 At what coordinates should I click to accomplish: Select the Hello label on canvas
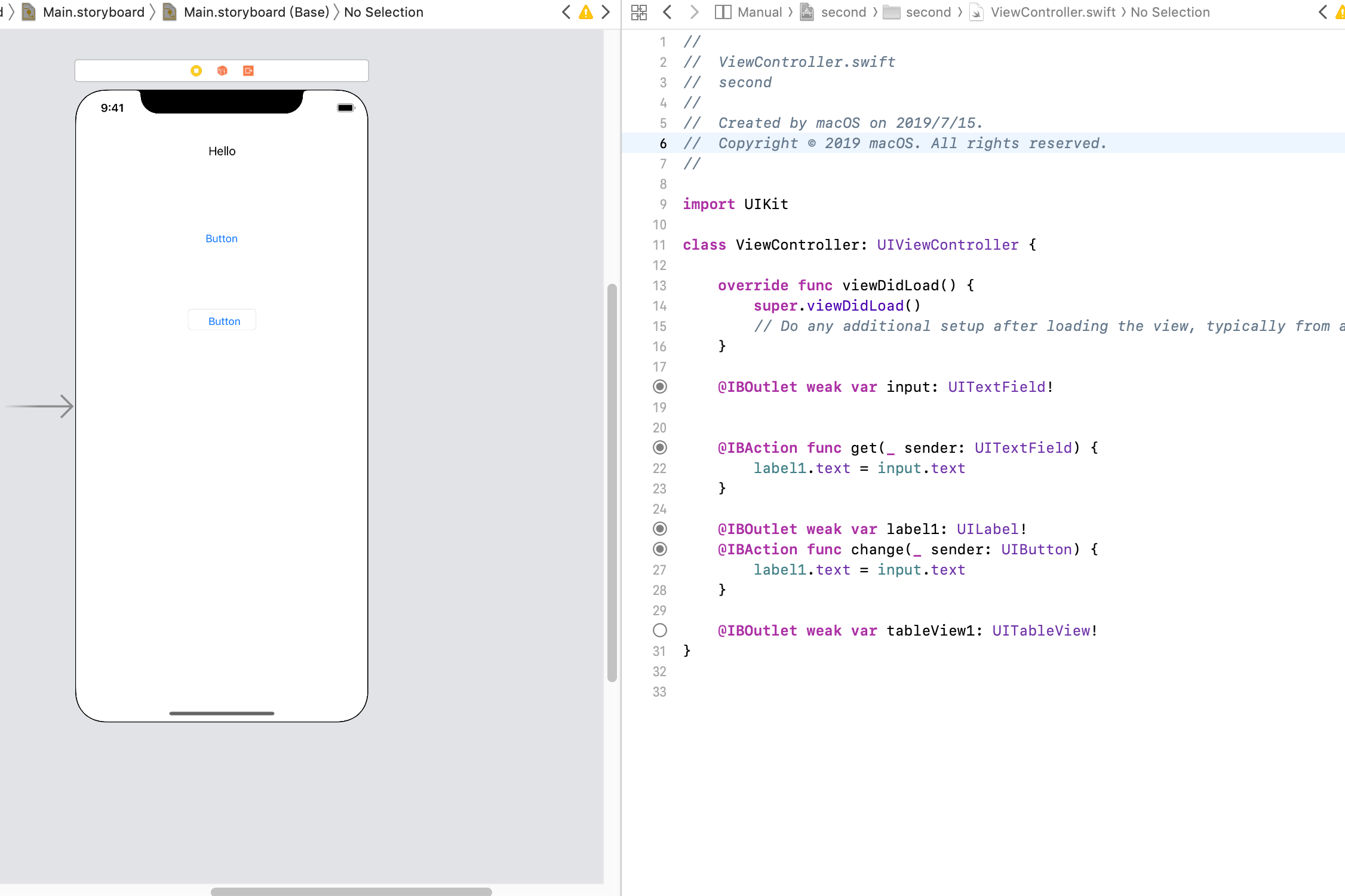[222, 151]
